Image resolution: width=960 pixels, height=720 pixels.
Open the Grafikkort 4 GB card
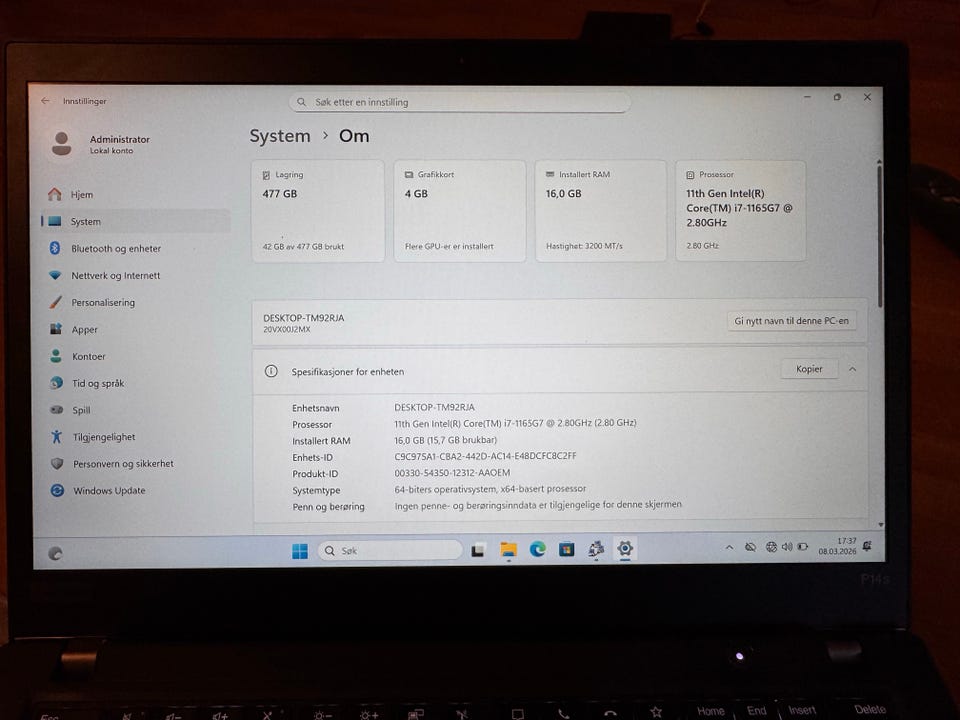[460, 211]
